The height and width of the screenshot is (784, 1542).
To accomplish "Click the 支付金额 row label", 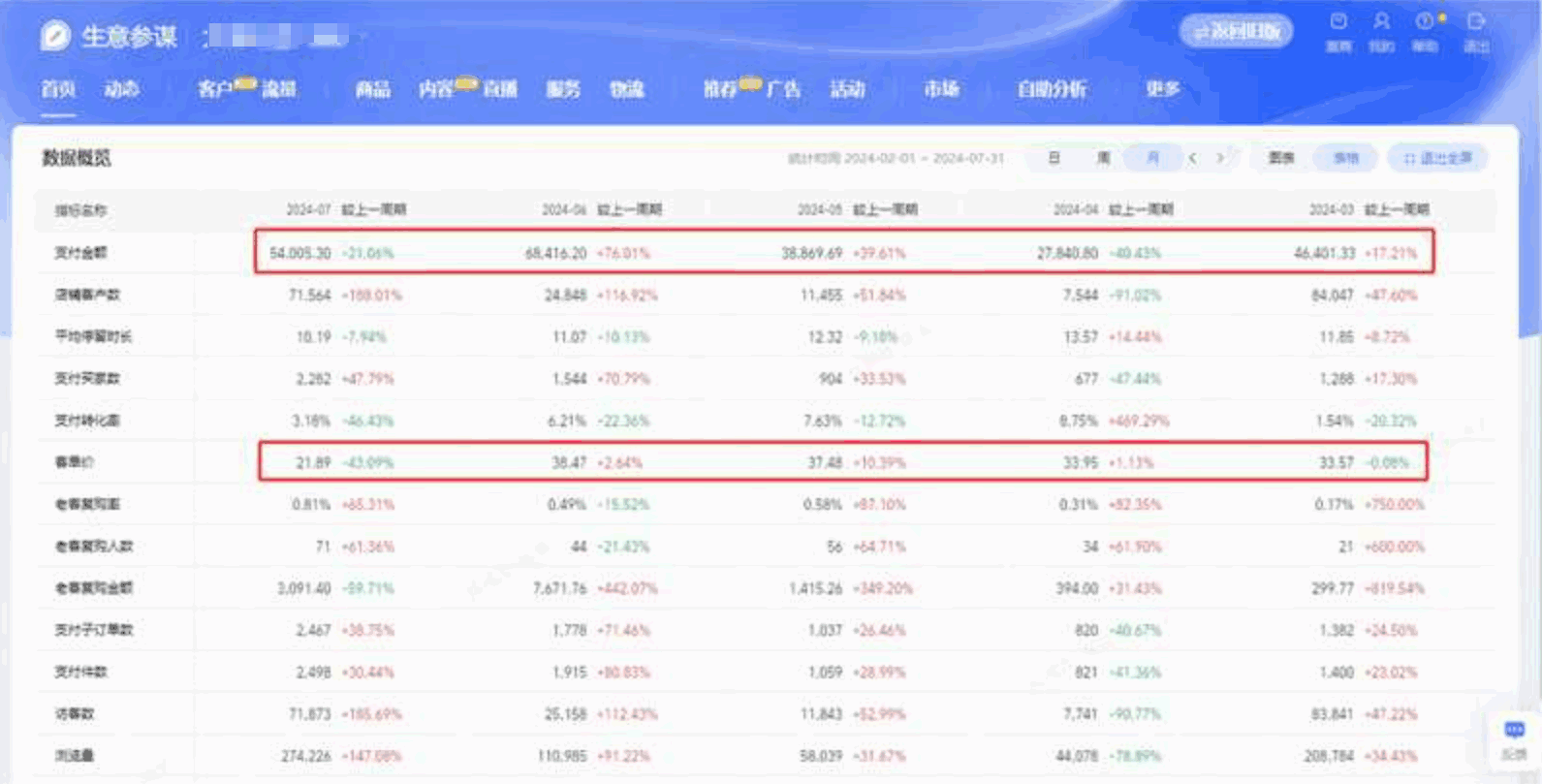I will point(80,253).
